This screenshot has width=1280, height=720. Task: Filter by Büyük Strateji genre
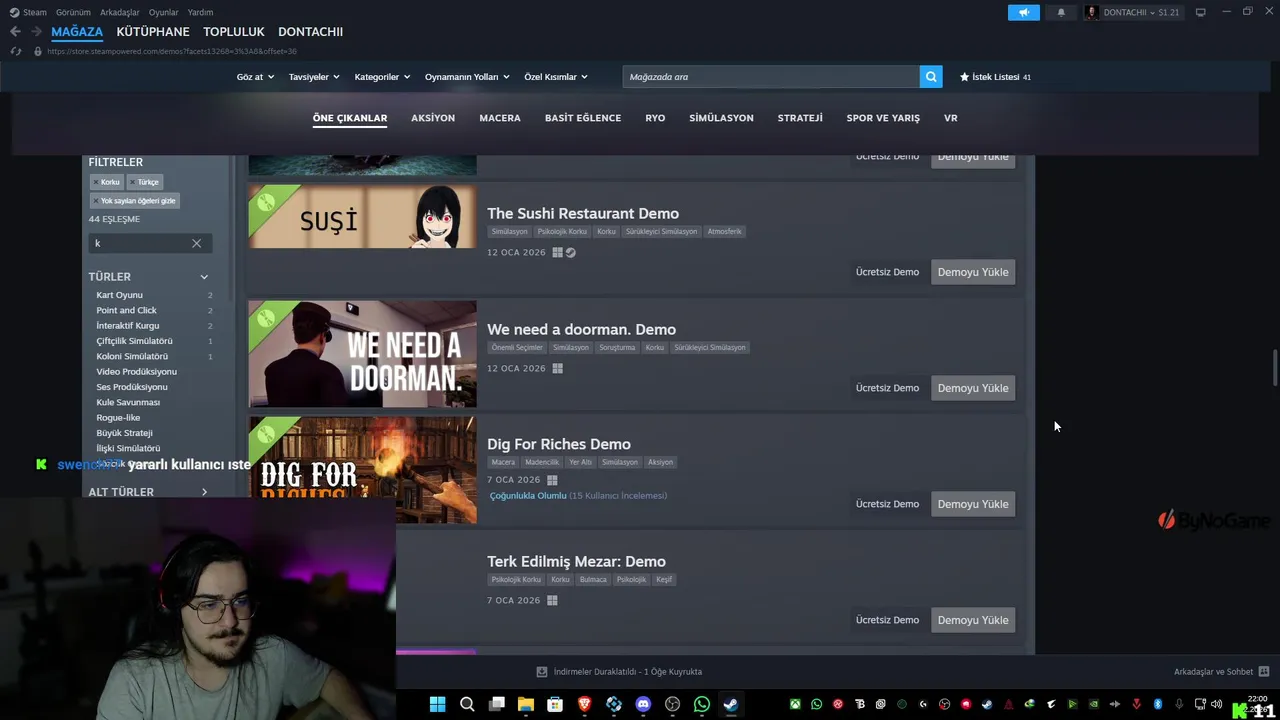coord(124,433)
